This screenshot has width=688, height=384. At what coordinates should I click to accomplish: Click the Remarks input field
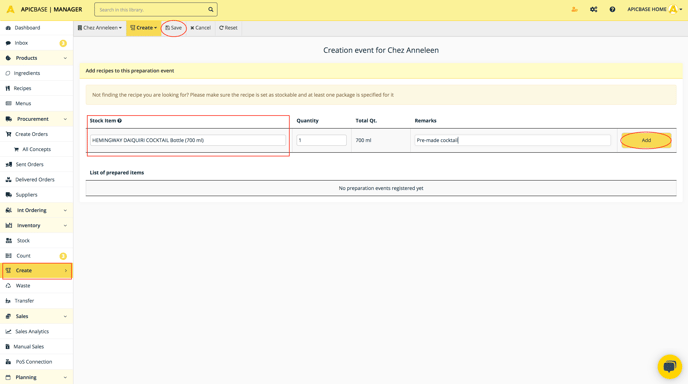512,140
